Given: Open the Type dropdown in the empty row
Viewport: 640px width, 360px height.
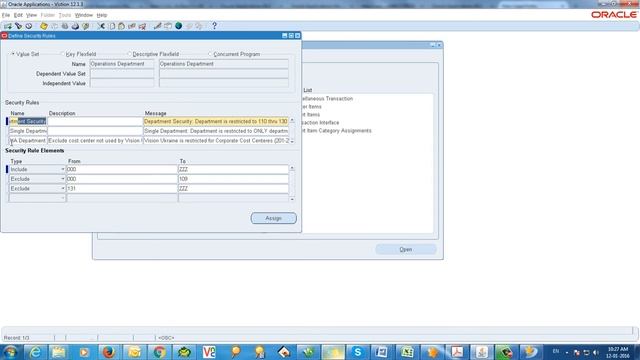Looking at the screenshot, I should 63,198.
